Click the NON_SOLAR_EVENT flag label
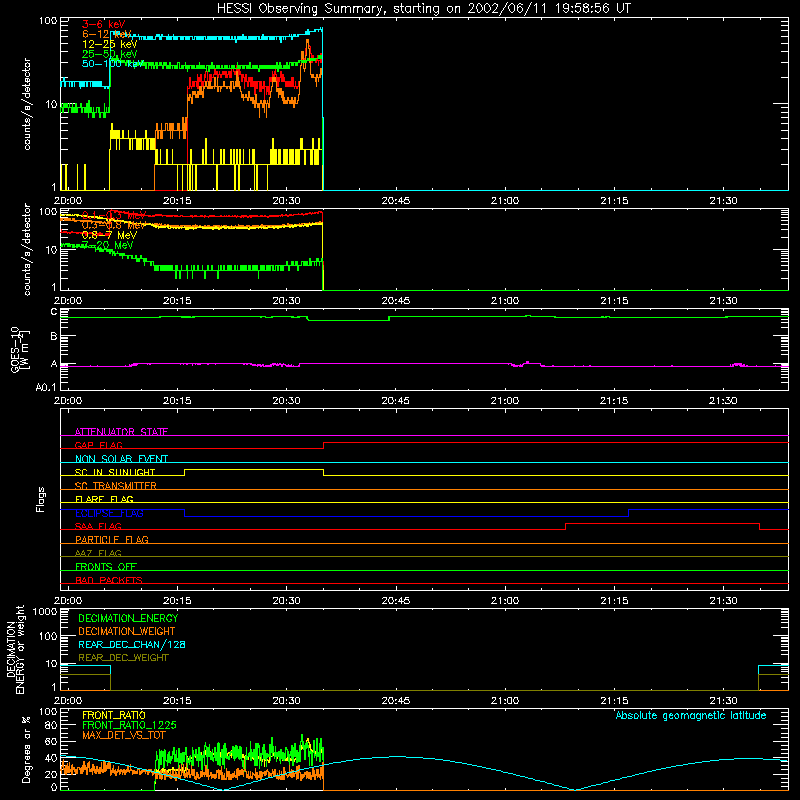Viewport: 800px width, 800px height. click(121, 459)
